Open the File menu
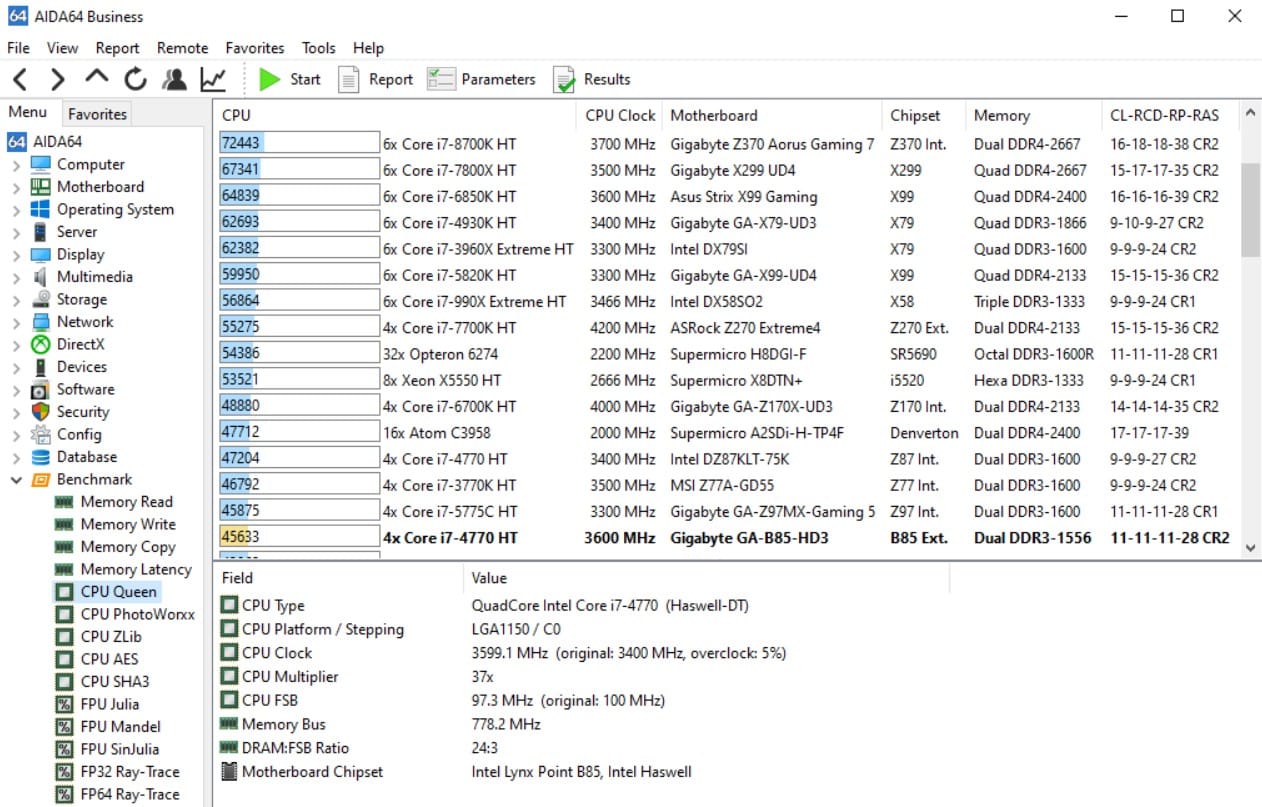 point(18,48)
